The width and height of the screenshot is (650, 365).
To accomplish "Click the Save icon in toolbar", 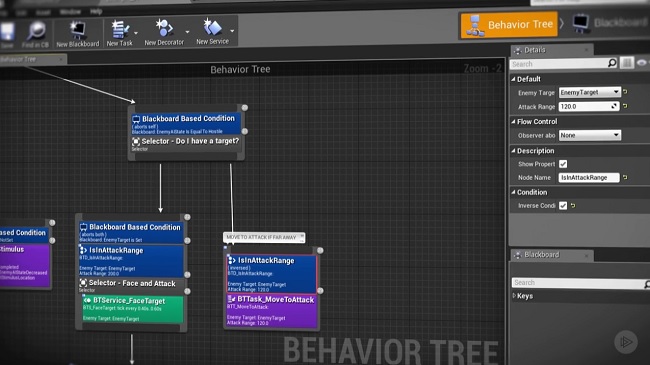I will point(7,32).
